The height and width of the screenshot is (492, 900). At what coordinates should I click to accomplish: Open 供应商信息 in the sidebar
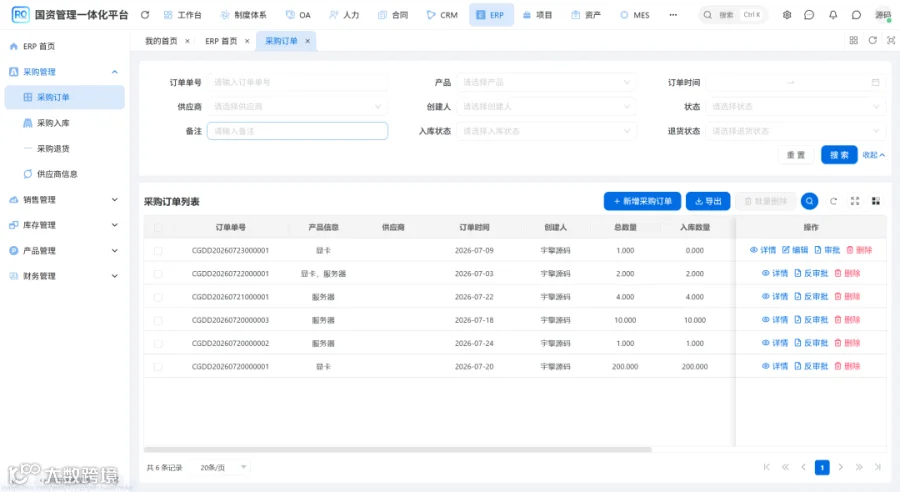tap(64, 174)
